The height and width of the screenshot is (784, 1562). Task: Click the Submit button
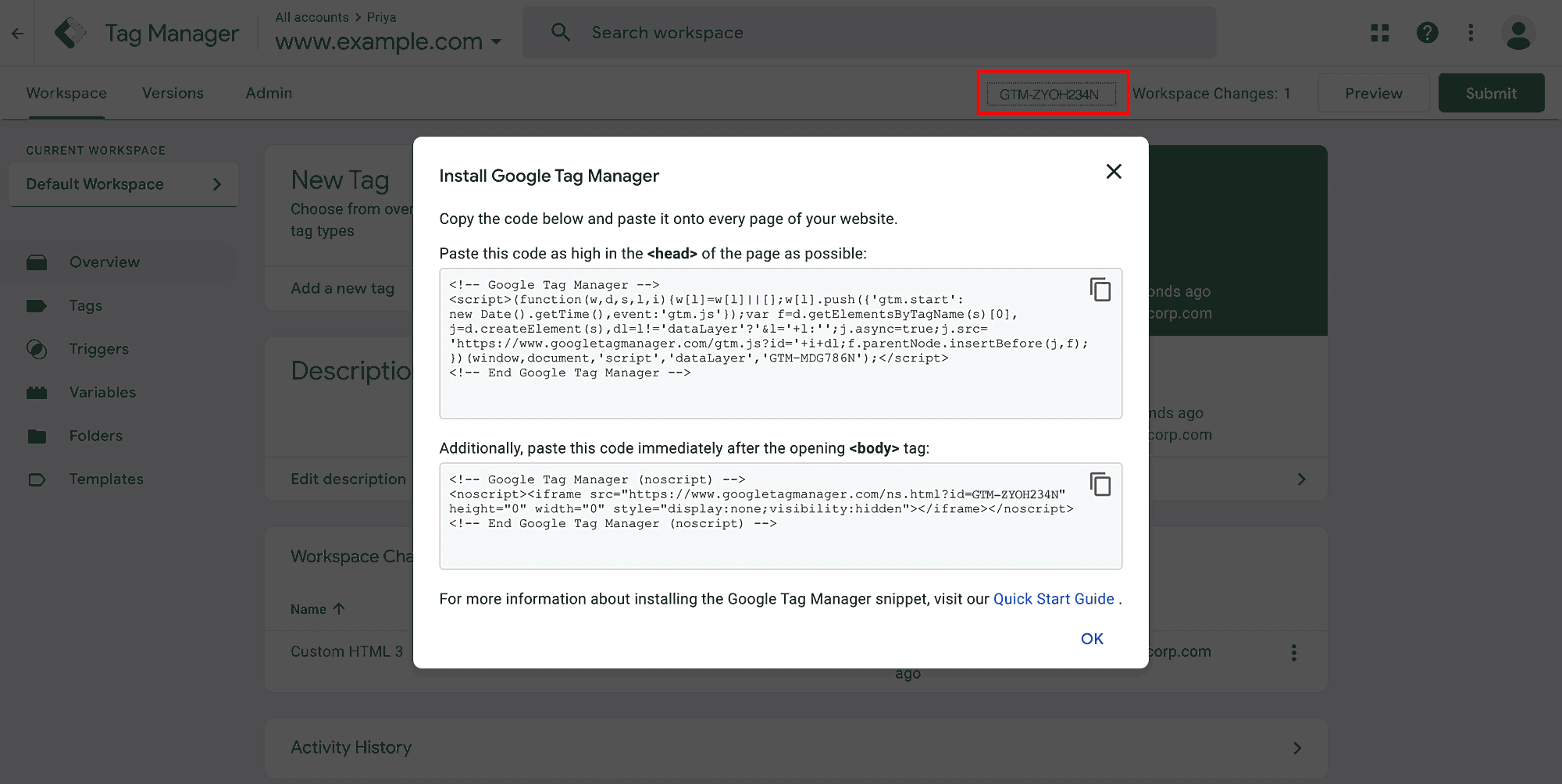[x=1490, y=93]
